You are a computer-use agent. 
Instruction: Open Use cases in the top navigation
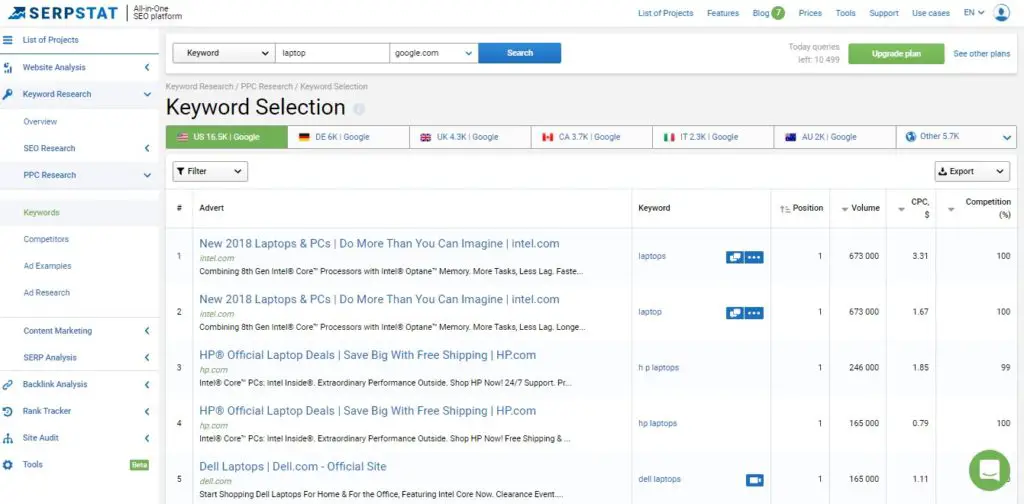coord(931,13)
